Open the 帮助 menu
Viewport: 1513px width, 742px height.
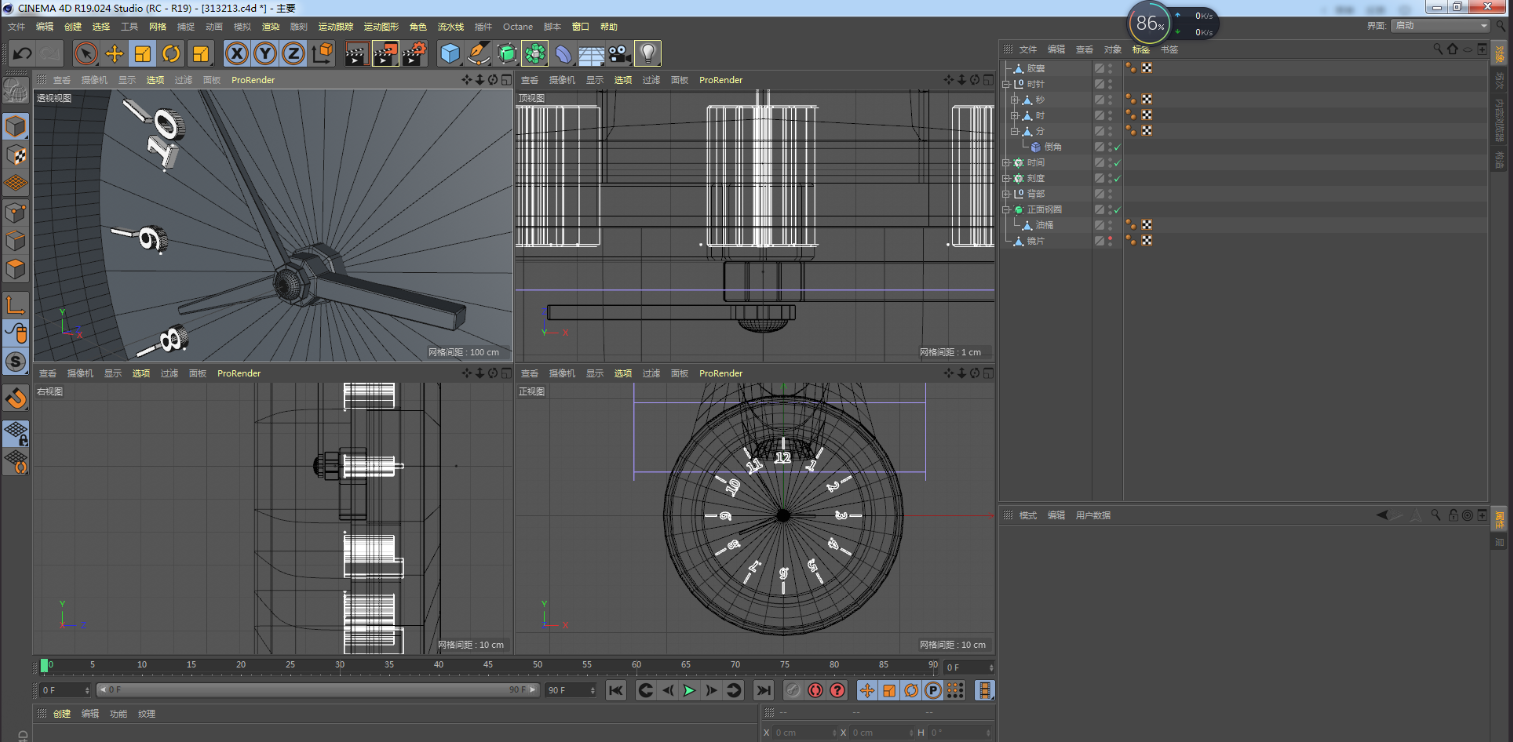coord(609,27)
